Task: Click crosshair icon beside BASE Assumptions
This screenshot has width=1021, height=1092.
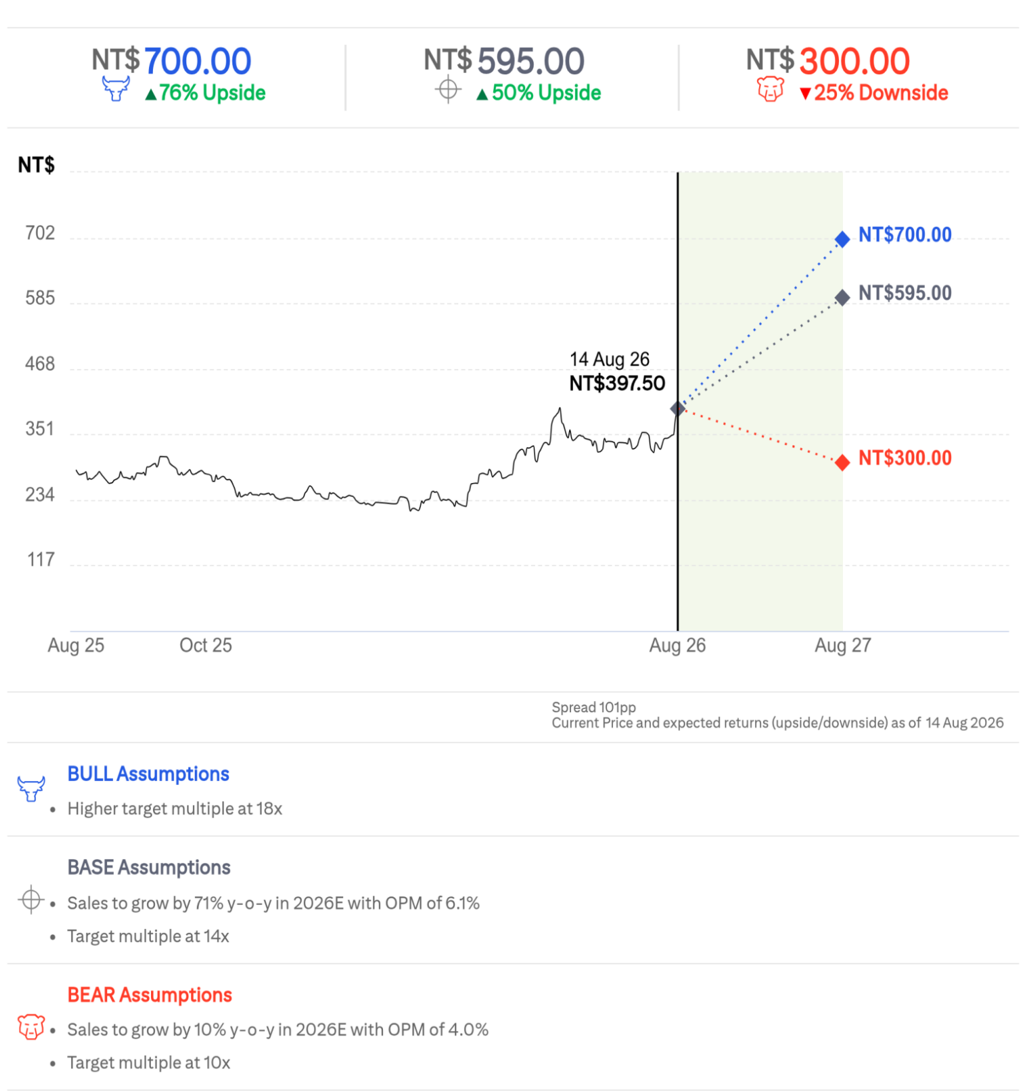Action: [31, 900]
